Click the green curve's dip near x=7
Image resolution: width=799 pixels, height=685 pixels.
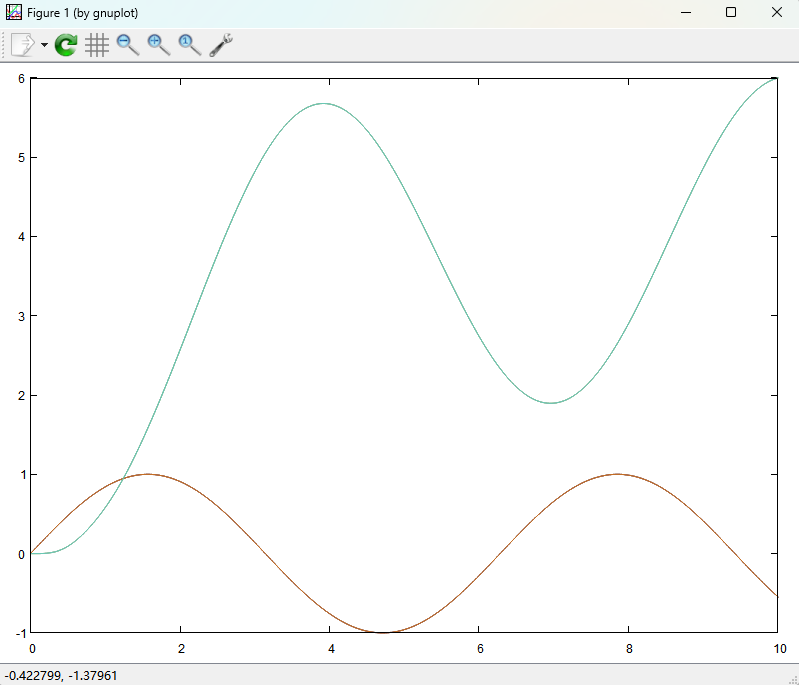(551, 403)
